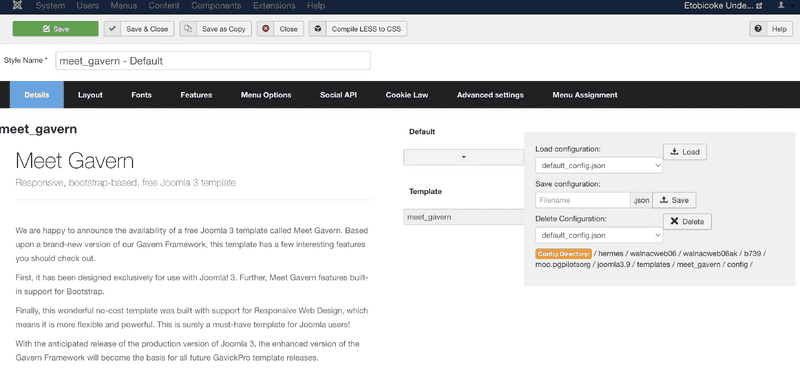This screenshot has height=381, width=800.
Task: Open the Components menu
Action: point(216,6)
